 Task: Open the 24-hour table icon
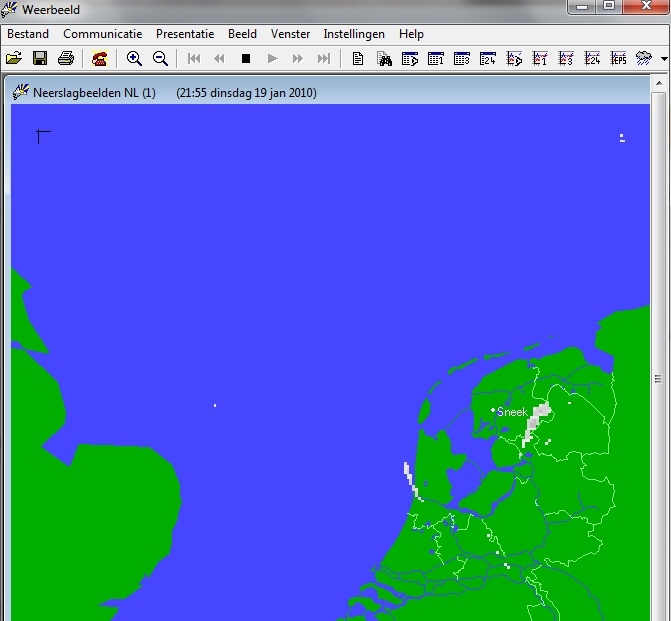pyautogui.click(x=488, y=59)
